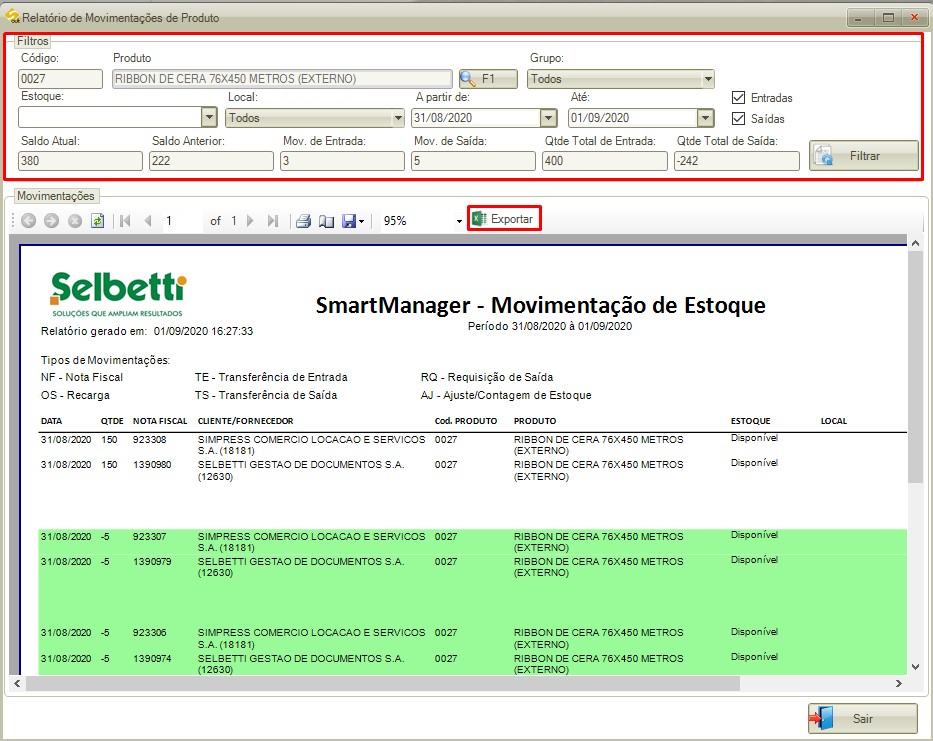Export report to Excel
Screen dimensions: 933x741
click(504, 219)
